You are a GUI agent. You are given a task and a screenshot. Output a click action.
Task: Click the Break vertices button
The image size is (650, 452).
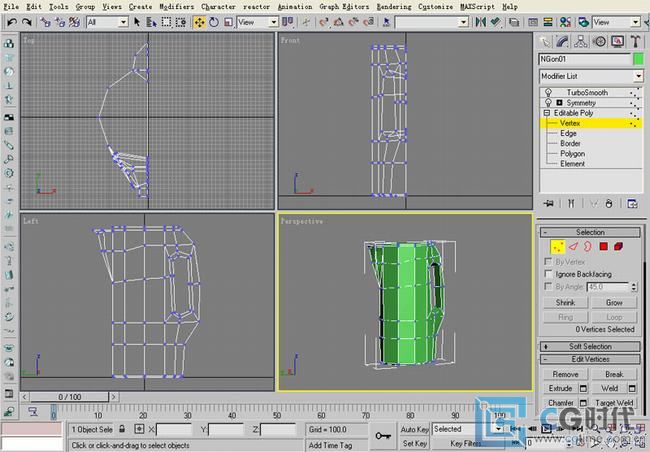pos(614,374)
